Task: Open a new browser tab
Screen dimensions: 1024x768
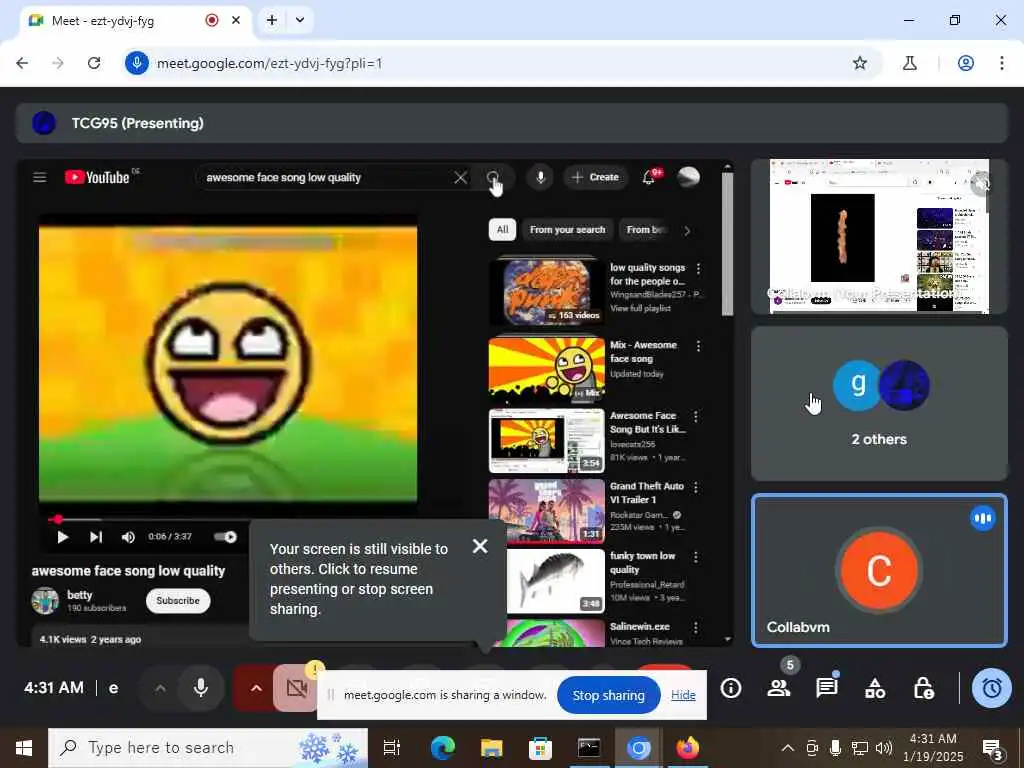Action: (272, 20)
